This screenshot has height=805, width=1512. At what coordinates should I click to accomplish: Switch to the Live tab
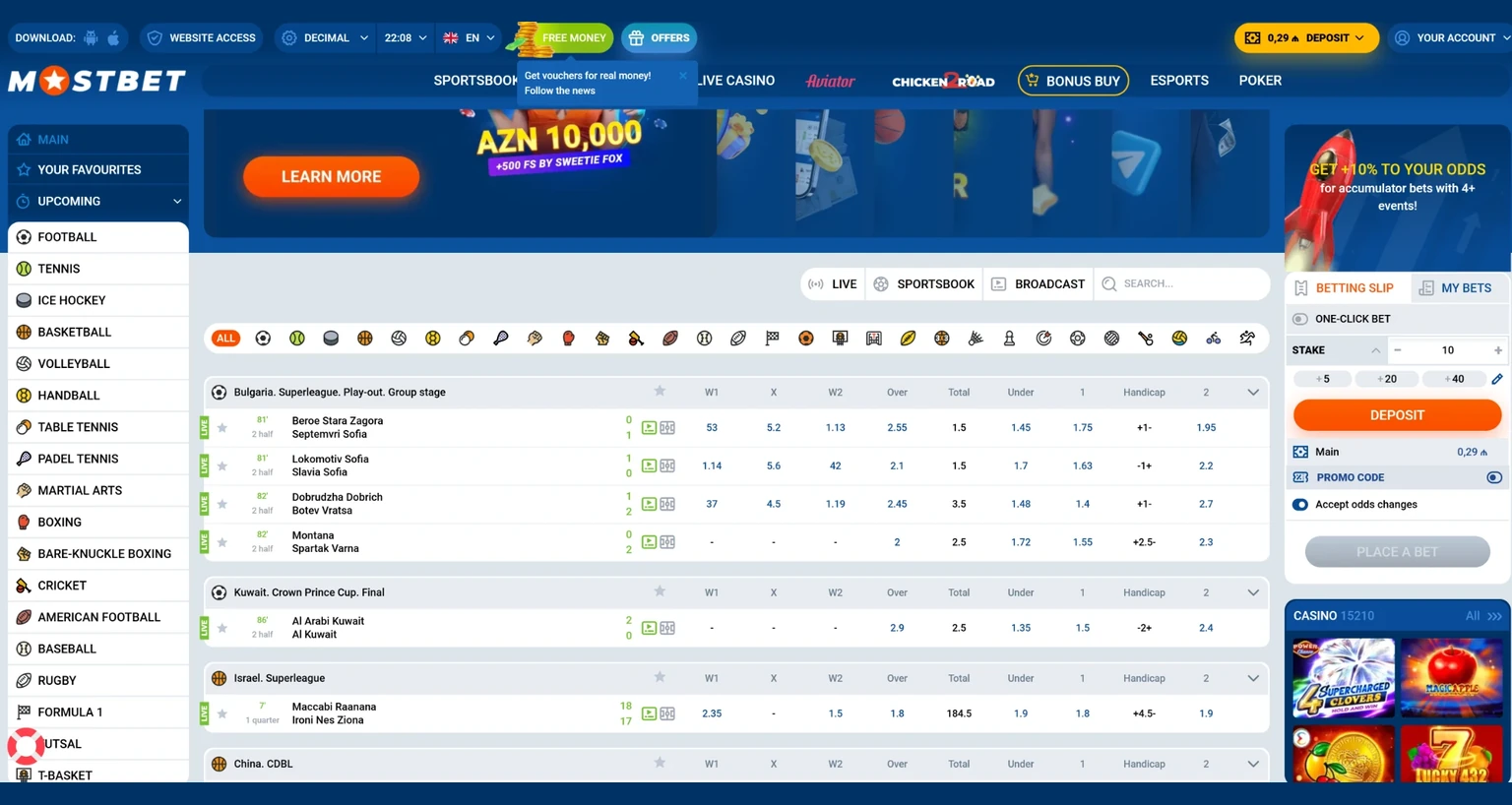coord(833,284)
